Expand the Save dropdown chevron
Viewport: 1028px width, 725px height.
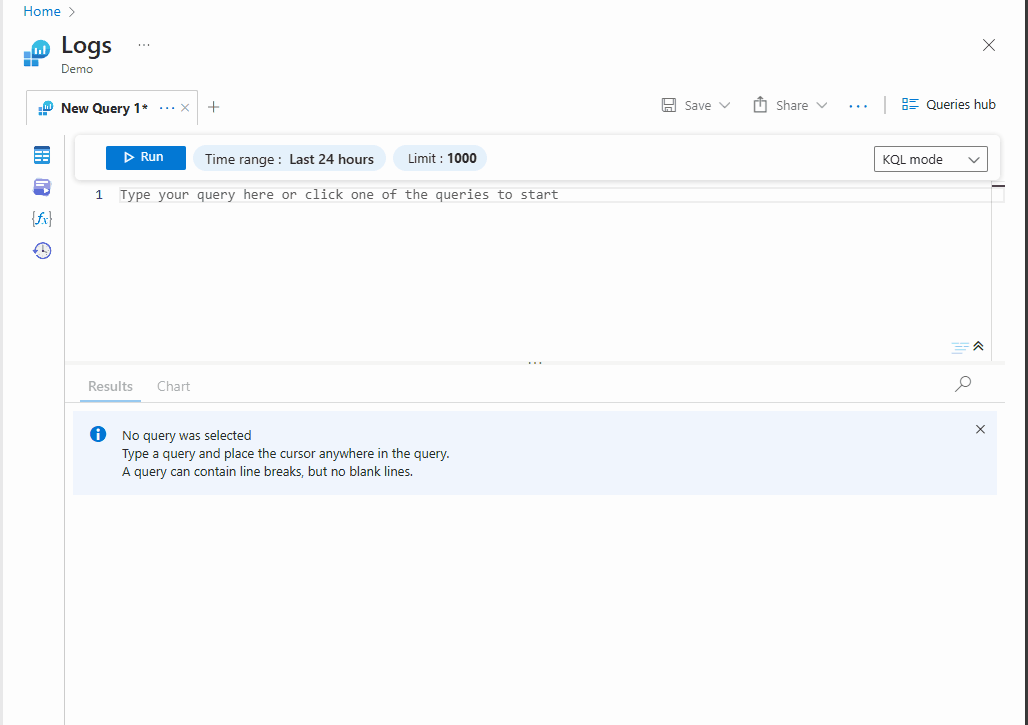pyautogui.click(x=724, y=105)
